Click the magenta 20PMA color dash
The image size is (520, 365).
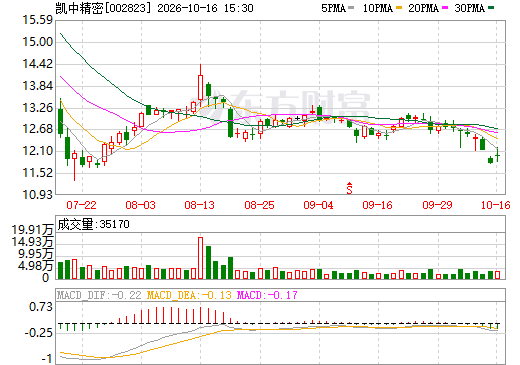(445, 7)
